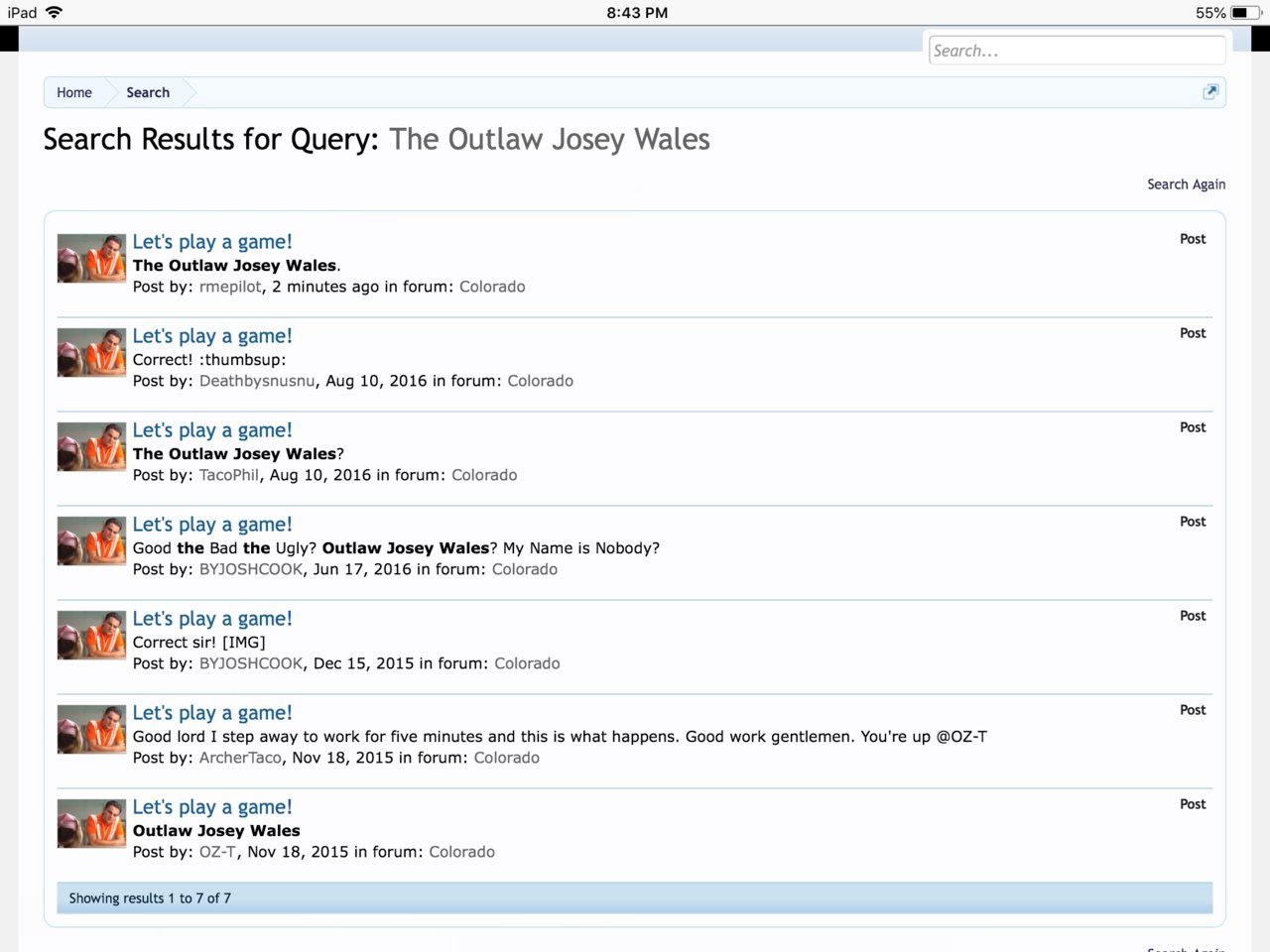Screen dimensions: 1270x952
Task: Click Post label on rmepilot's result
Action: click(x=1193, y=239)
